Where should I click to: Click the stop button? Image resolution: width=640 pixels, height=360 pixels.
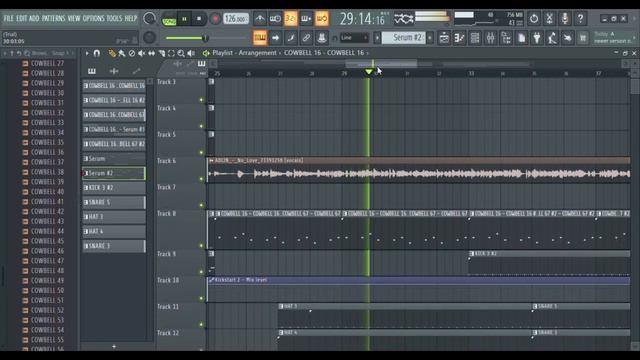199,19
